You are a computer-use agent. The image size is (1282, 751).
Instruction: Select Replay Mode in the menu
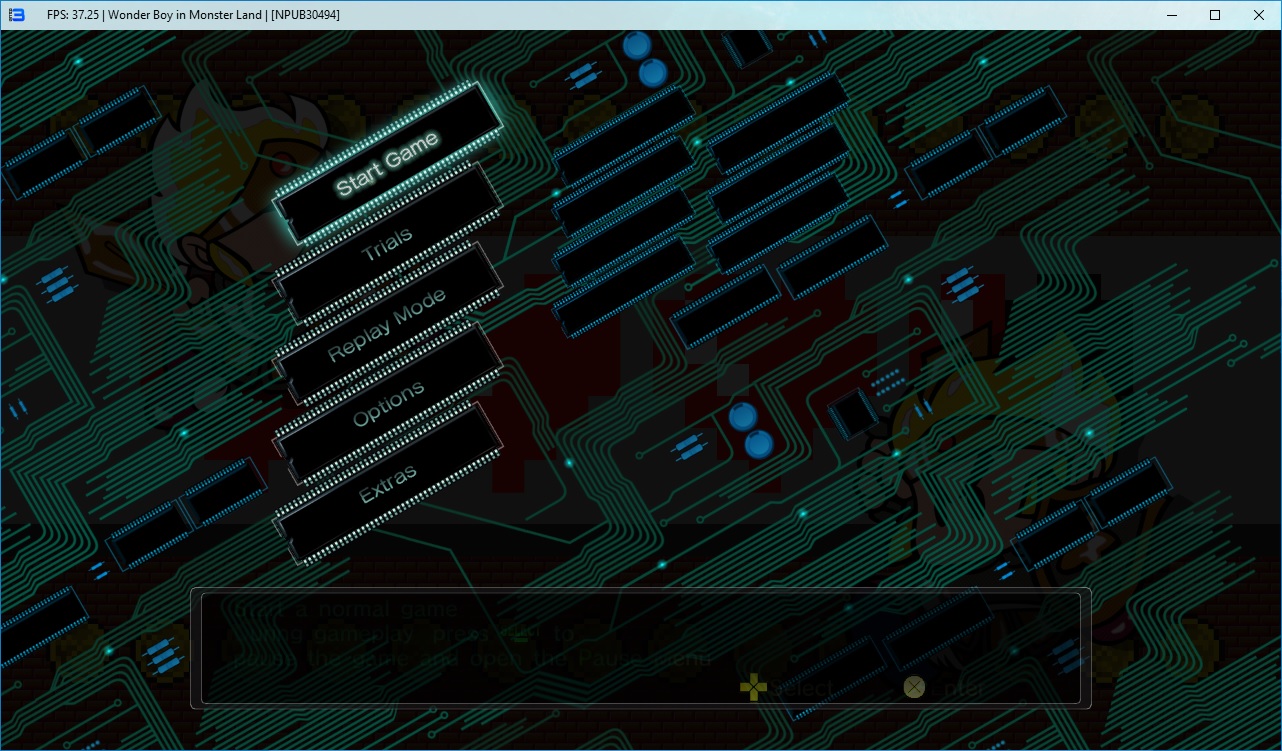pos(388,323)
